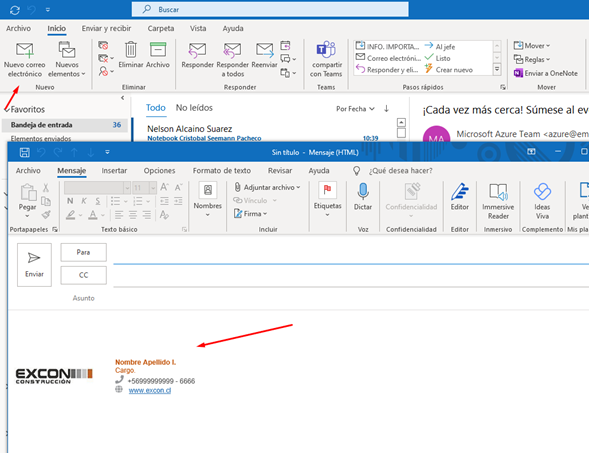Viewport: 589px width, 453px height.
Task: Click text highlight color button
Action: [70, 215]
